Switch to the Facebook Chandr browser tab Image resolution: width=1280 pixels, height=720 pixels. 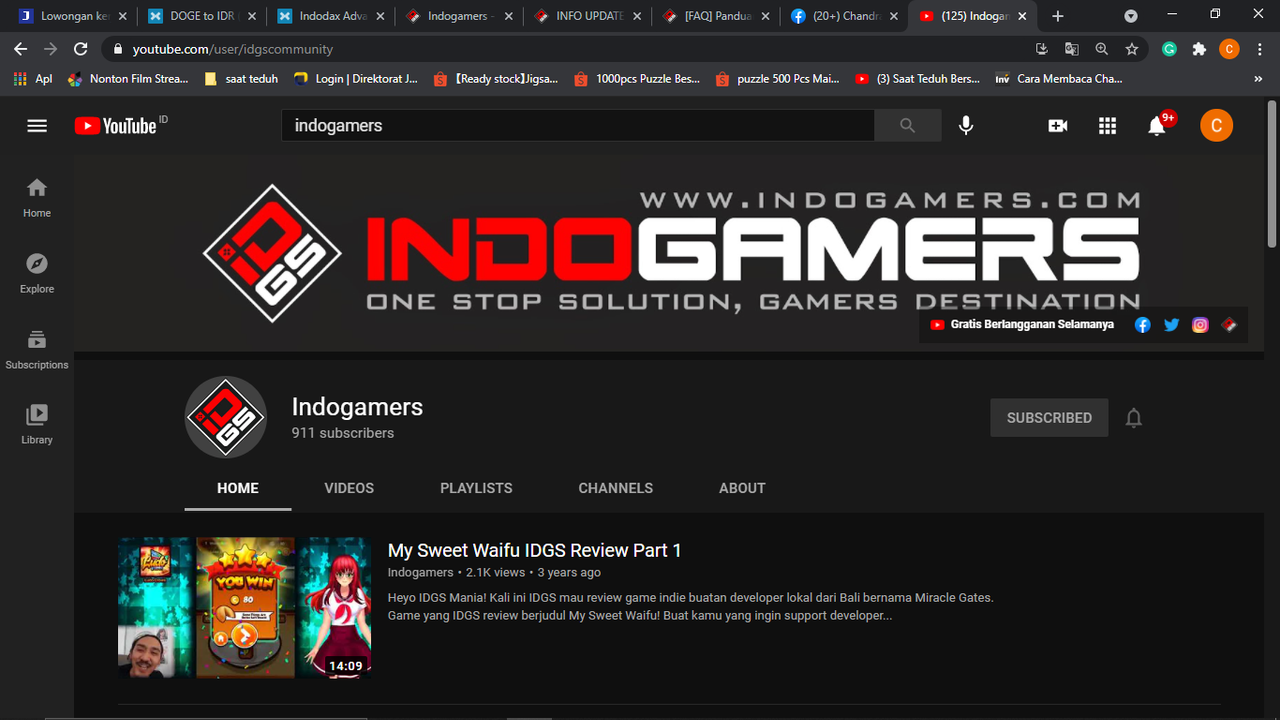pyautogui.click(x=842, y=16)
